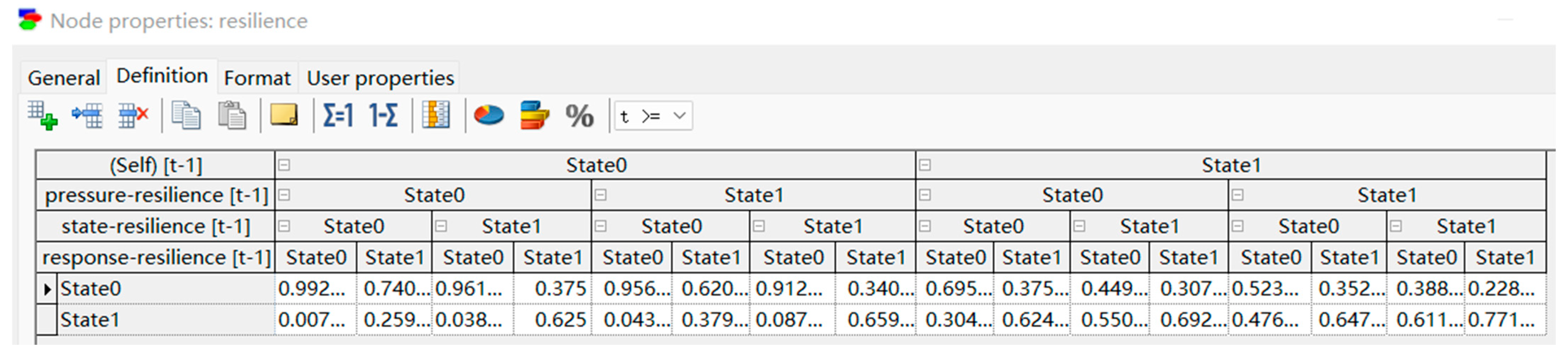1568x354 pixels.
Task: Click the cell with value 0.912...
Action: point(792,288)
